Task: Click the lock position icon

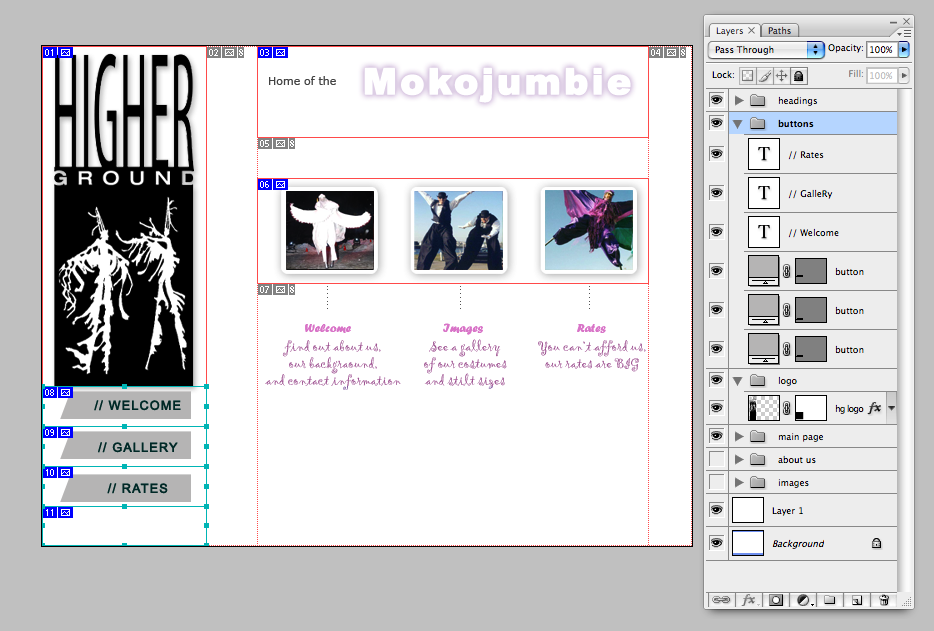Action: coord(782,75)
